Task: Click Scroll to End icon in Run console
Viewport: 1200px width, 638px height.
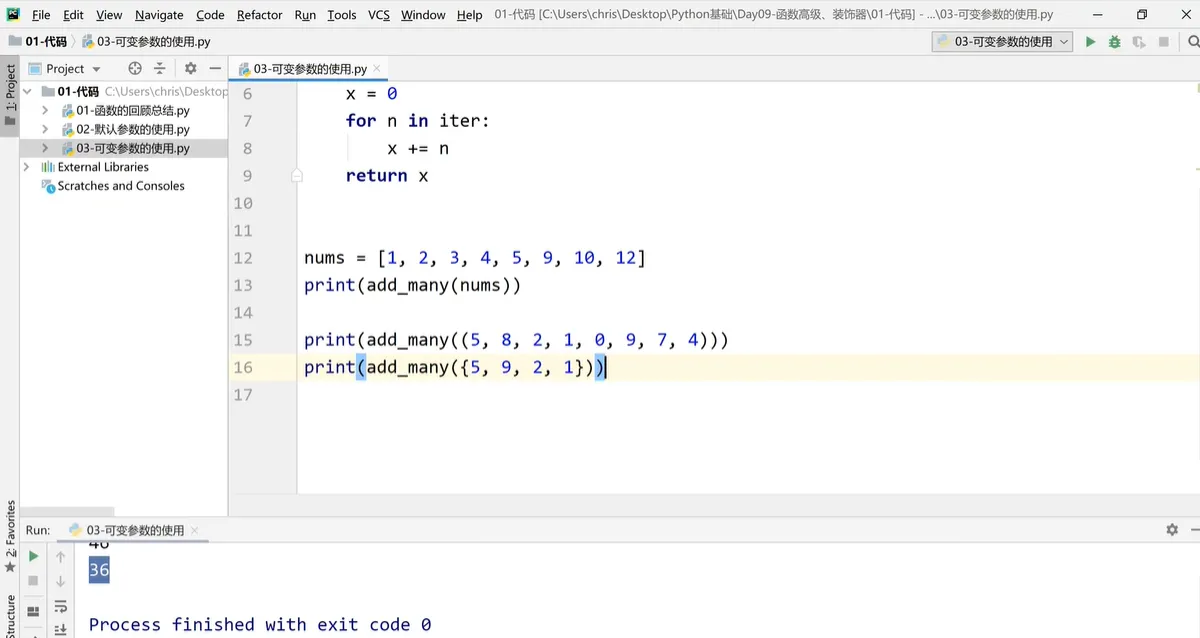Action: point(60,629)
